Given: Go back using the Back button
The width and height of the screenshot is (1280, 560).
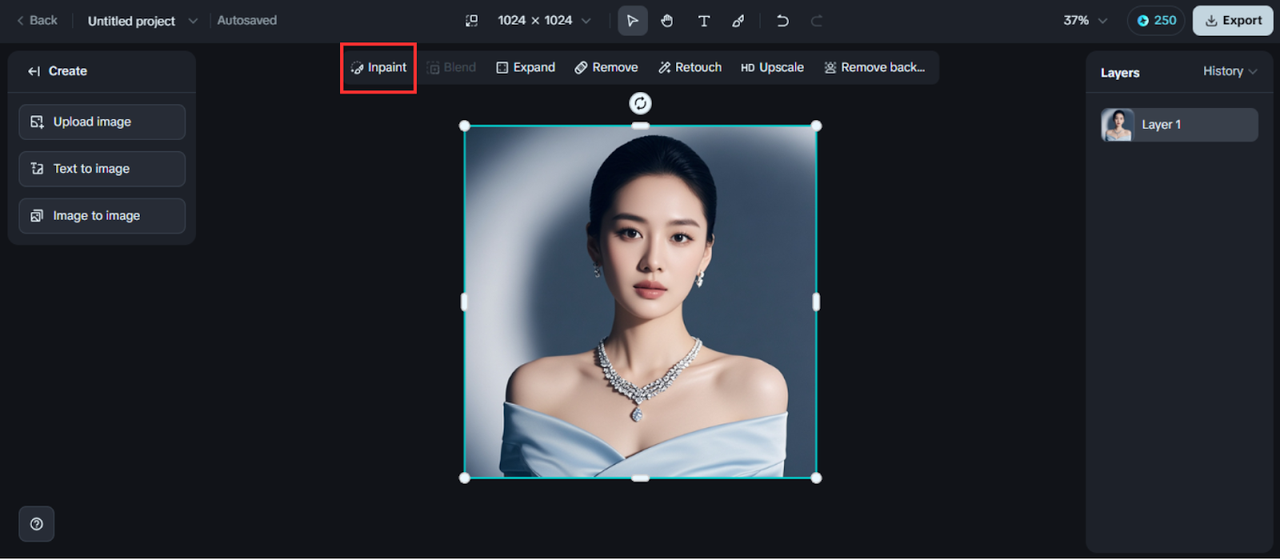Looking at the screenshot, I should click(x=37, y=20).
